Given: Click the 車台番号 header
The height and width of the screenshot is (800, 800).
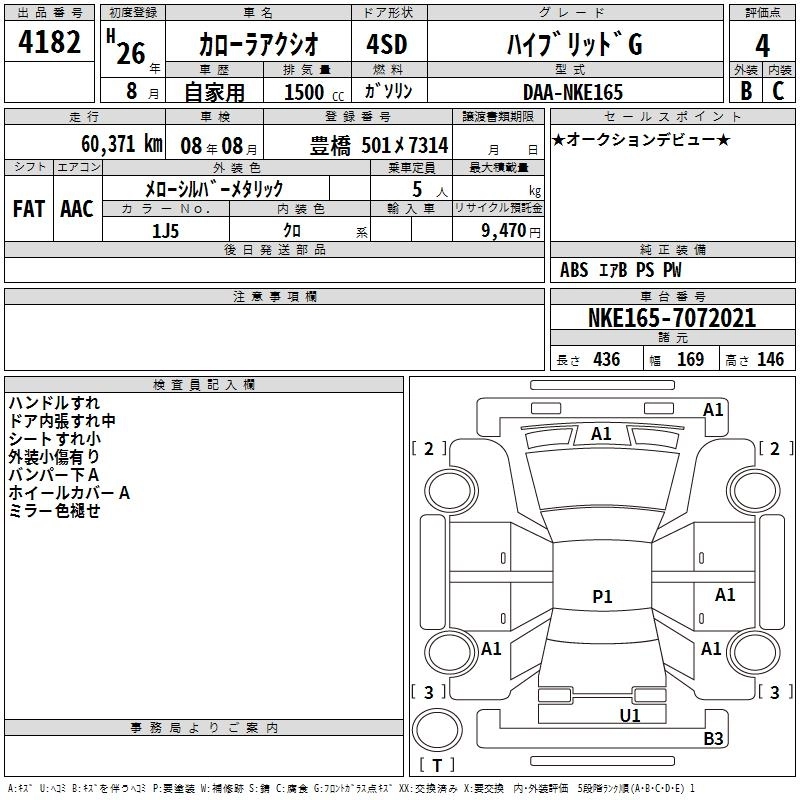Looking at the screenshot, I should (x=672, y=296).
